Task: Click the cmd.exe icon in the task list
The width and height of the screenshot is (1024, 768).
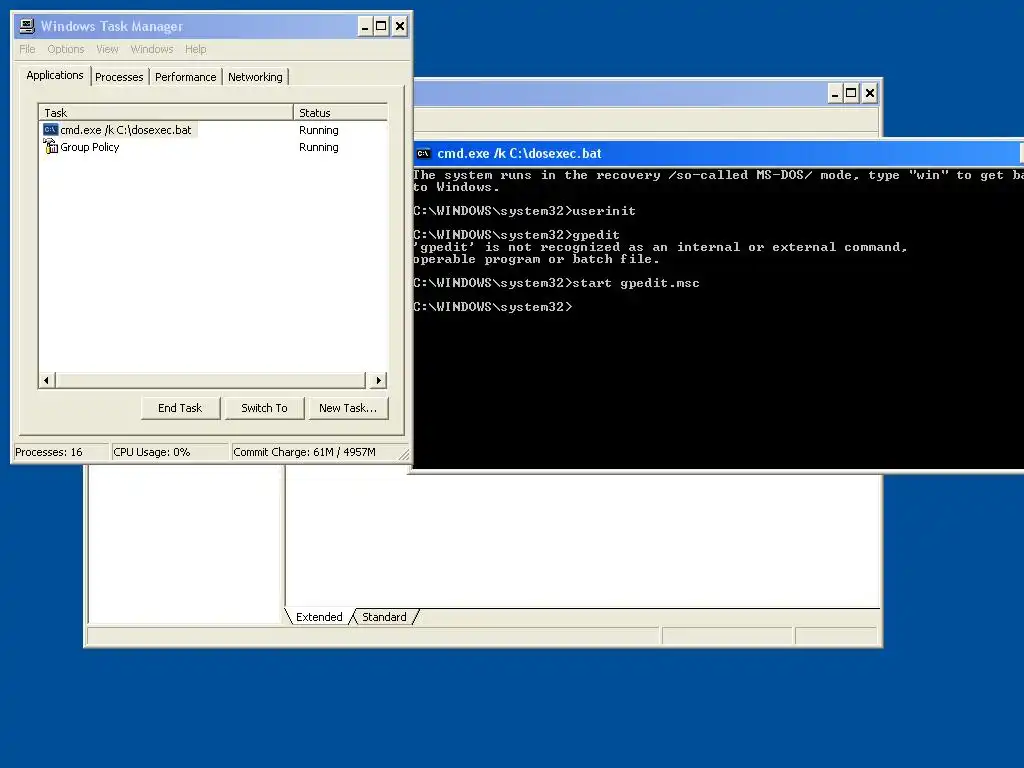Action: 50,130
